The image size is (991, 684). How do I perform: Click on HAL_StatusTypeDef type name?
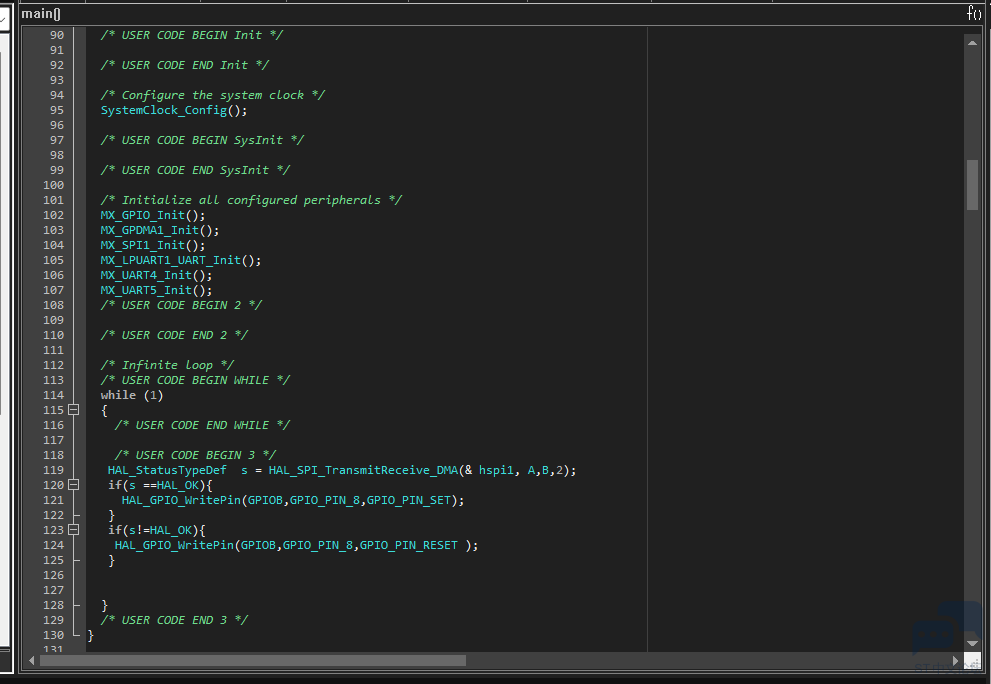[167, 470]
